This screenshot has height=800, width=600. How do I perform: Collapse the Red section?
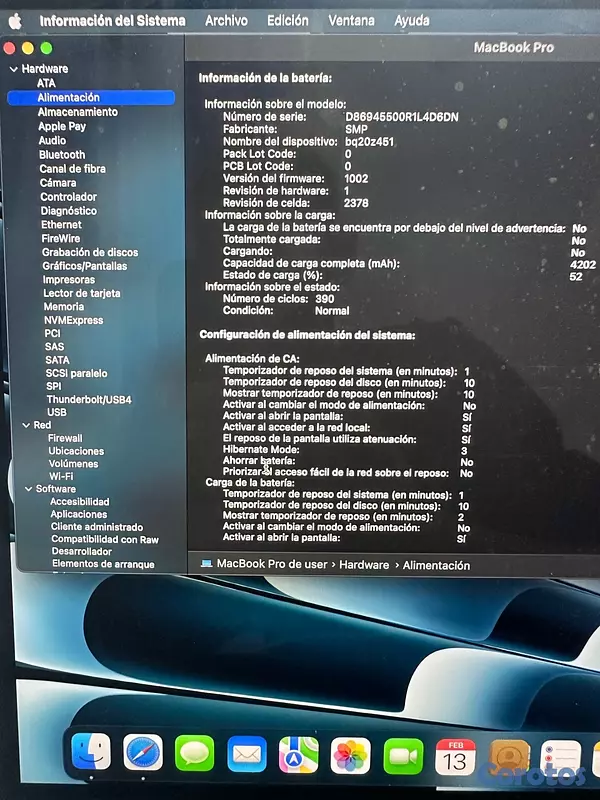click(x=26, y=425)
